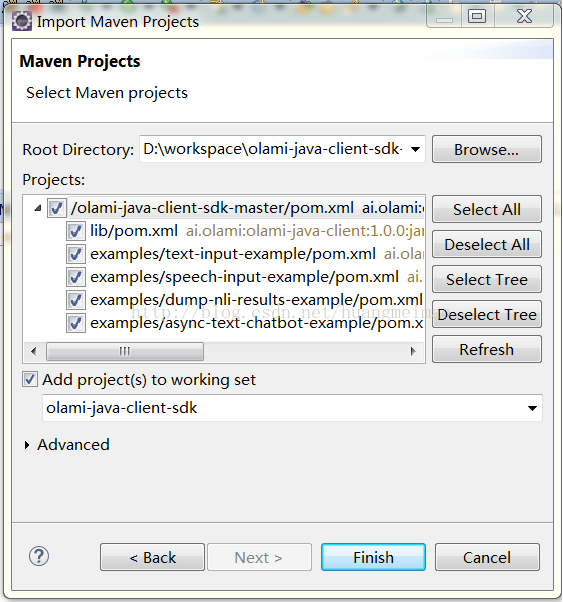
Task: Click the Refresh button
Action: tap(487, 349)
